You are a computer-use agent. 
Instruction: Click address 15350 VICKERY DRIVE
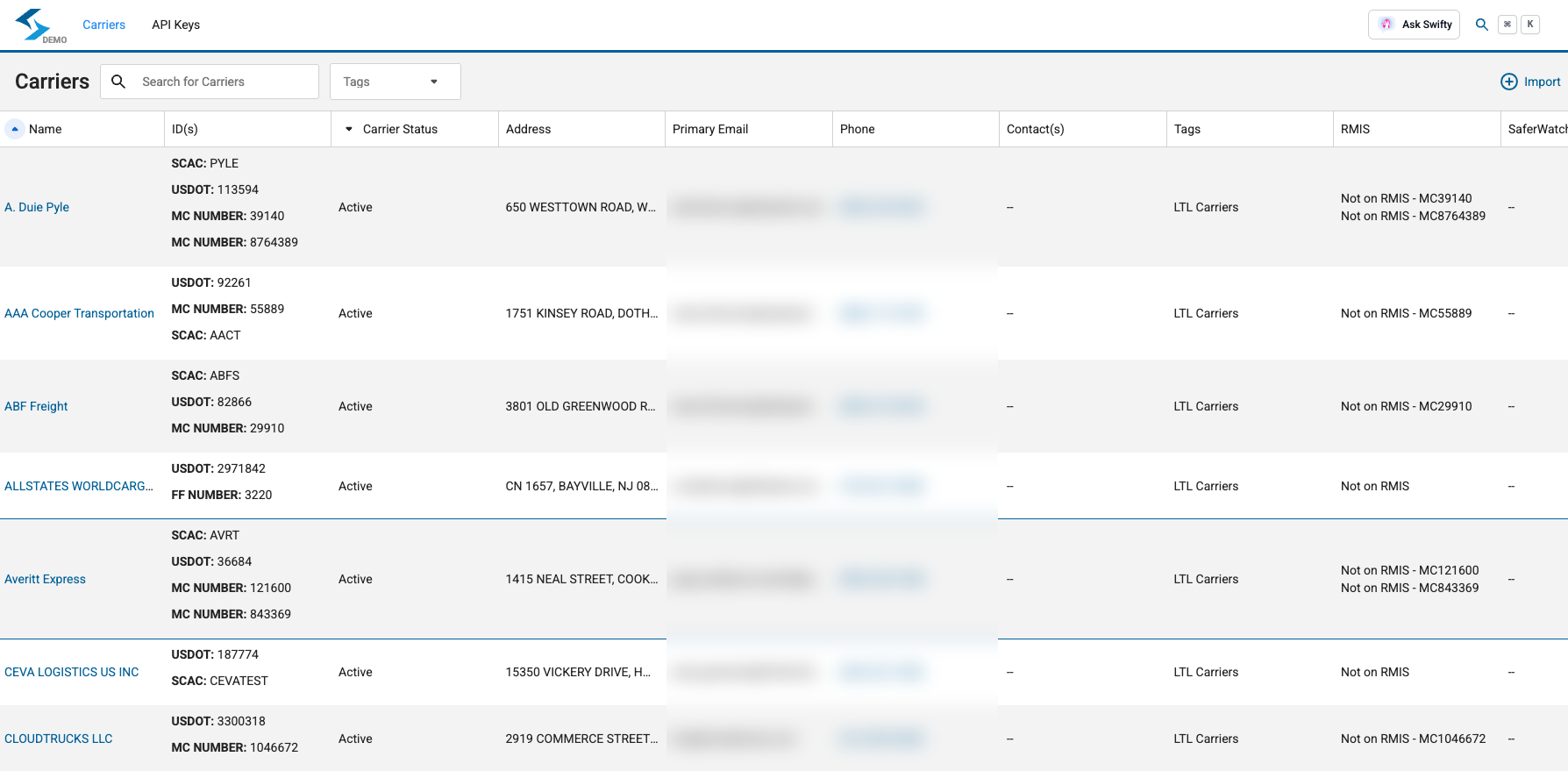578,672
